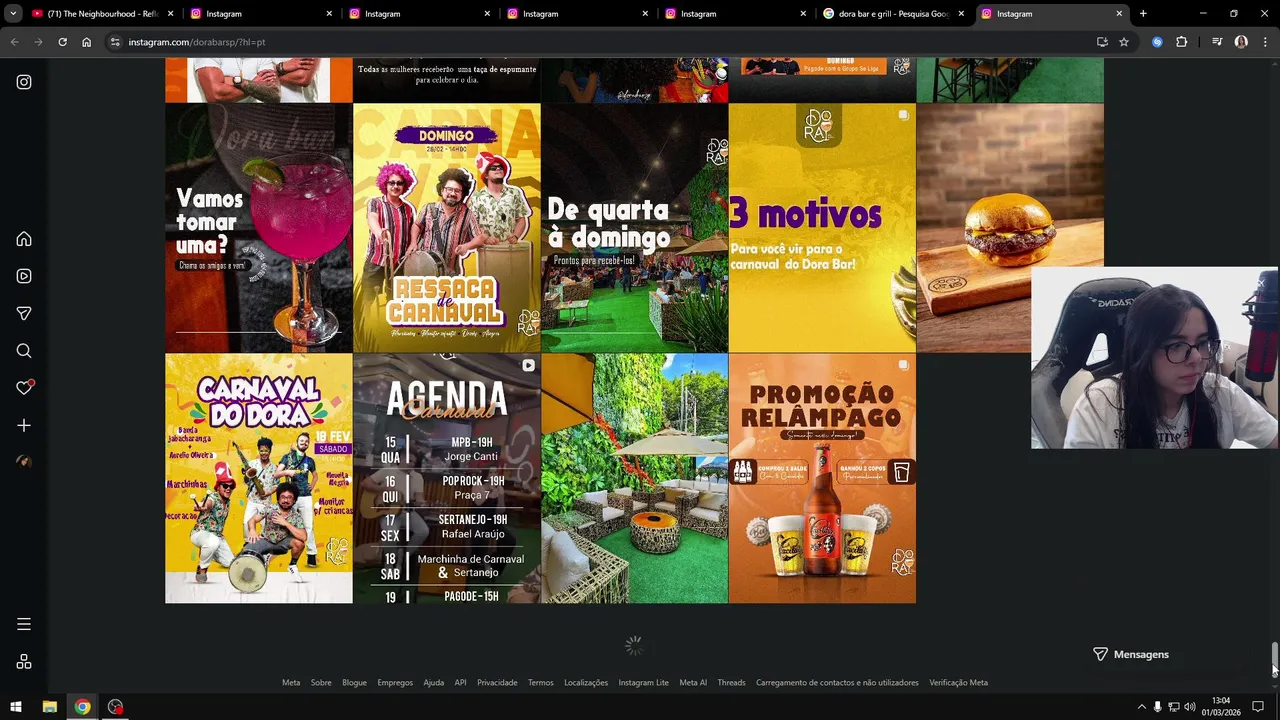Viewport: 1280px width, 720px height.
Task: Open the Localizações footer link
Action: pyautogui.click(x=586, y=683)
